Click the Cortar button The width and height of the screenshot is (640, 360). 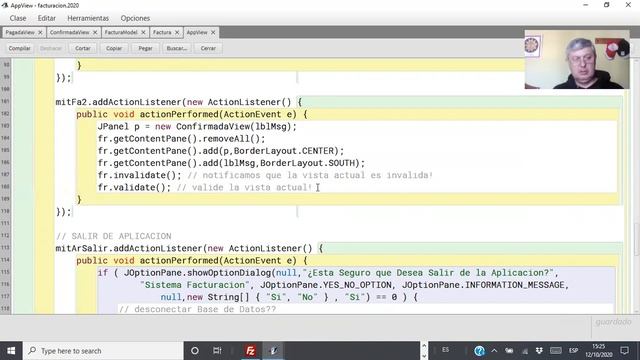pos(82,48)
